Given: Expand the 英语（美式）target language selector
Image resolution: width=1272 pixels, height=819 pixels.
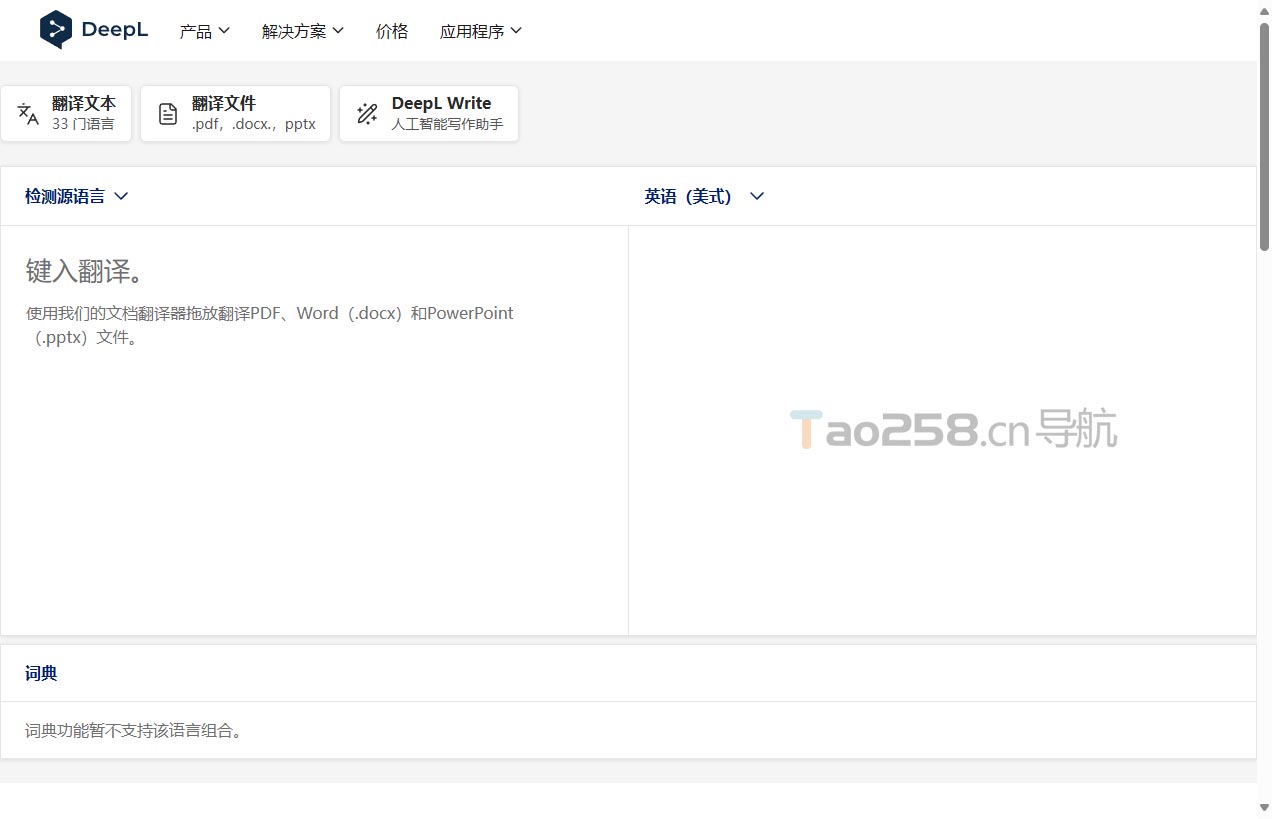Looking at the screenshot, I should pyautogui.click(x=704, y=196).
